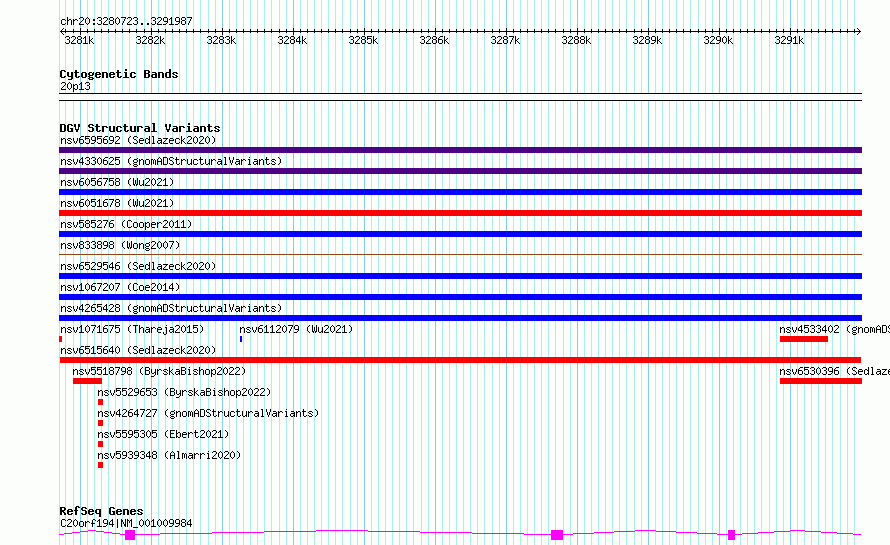Select the purple bar for nsv6595692

[x=460, y=150]
